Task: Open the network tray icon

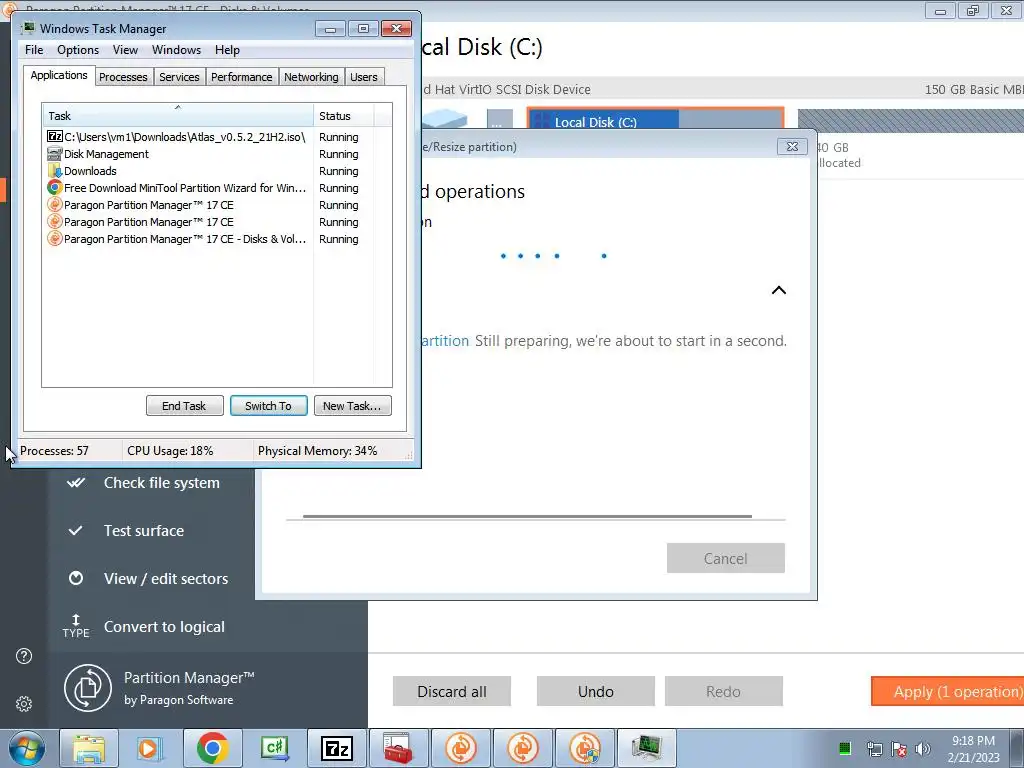Action: 874,749
